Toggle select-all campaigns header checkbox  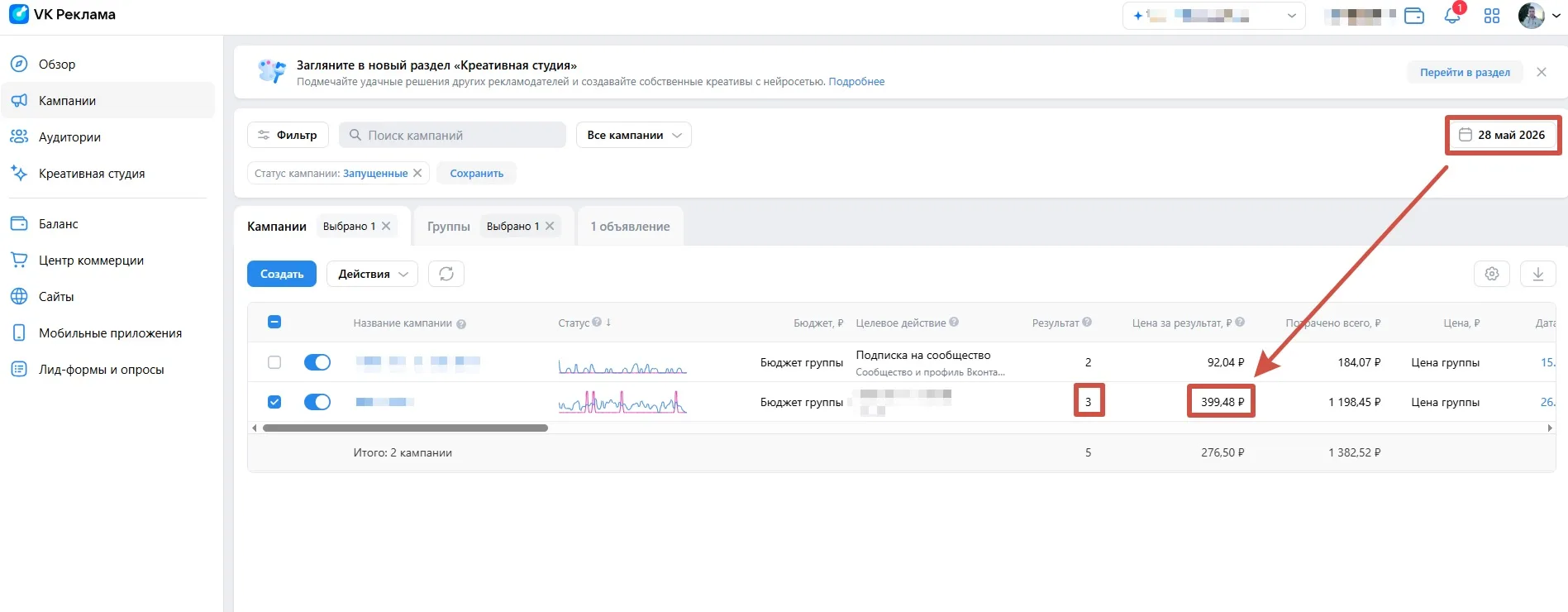tap(274, 323)
